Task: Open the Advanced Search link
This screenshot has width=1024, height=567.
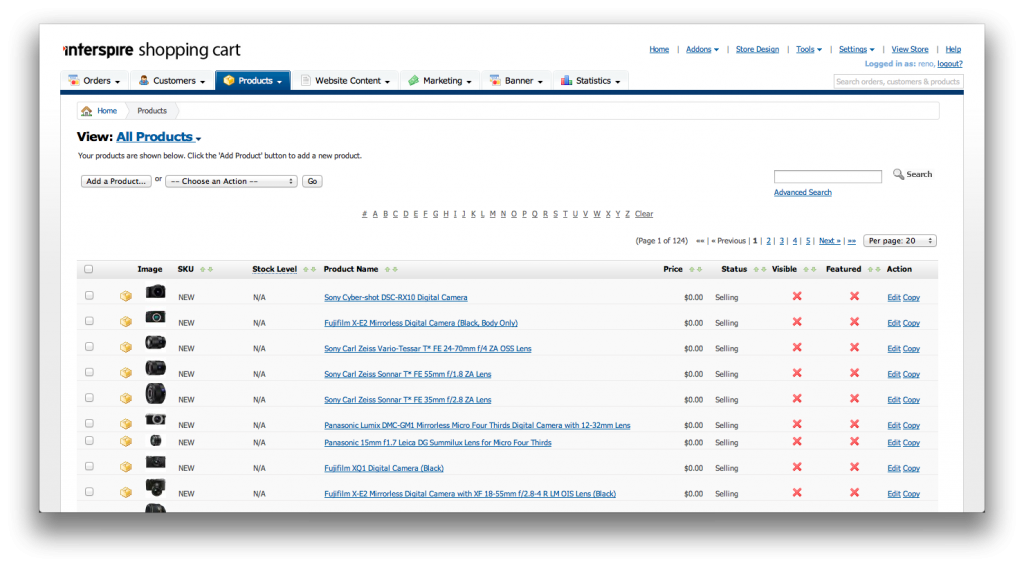Action: 802,192
